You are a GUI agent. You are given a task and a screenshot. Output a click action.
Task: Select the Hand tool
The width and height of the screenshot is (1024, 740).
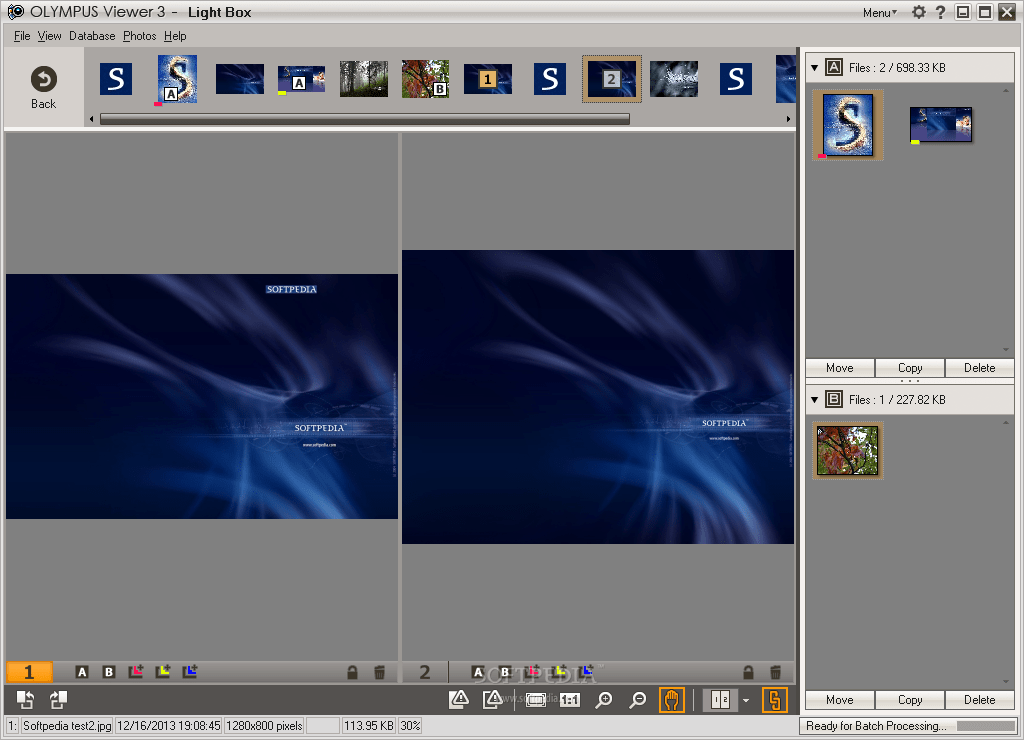[x=672, y=700]
